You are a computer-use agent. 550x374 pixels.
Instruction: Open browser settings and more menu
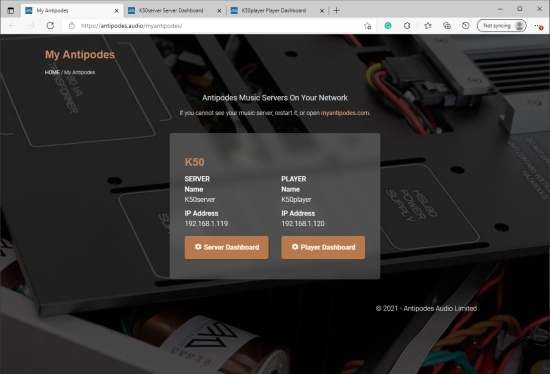(x=538, y=26)
